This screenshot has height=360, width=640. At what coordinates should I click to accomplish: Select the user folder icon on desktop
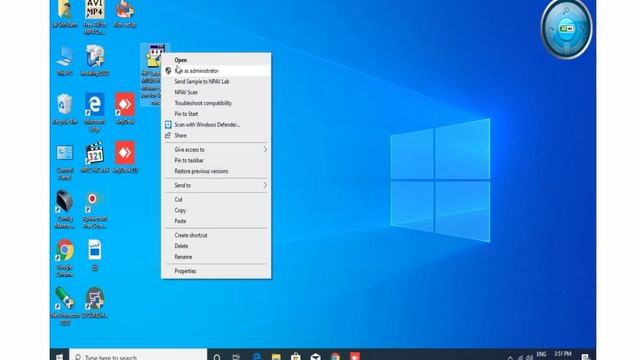65,14
